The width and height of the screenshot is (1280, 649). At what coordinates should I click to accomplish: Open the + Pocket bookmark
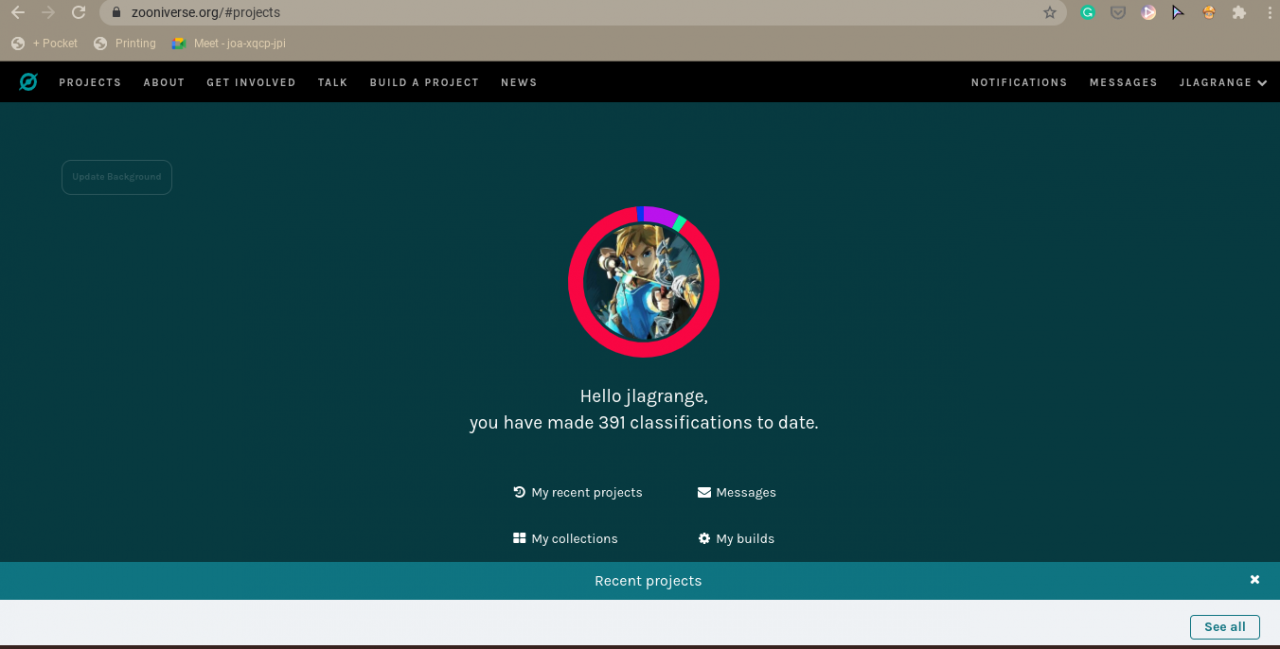tap(44, 43)
